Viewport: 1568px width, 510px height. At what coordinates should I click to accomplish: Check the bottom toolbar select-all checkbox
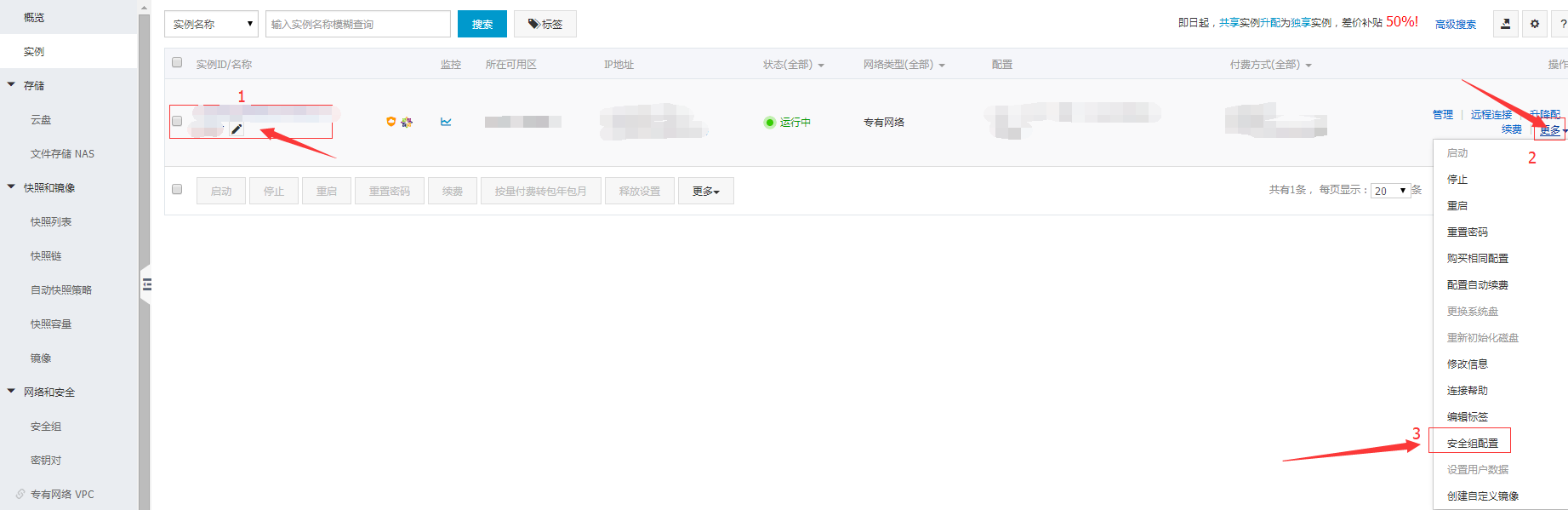pos(177,189)
